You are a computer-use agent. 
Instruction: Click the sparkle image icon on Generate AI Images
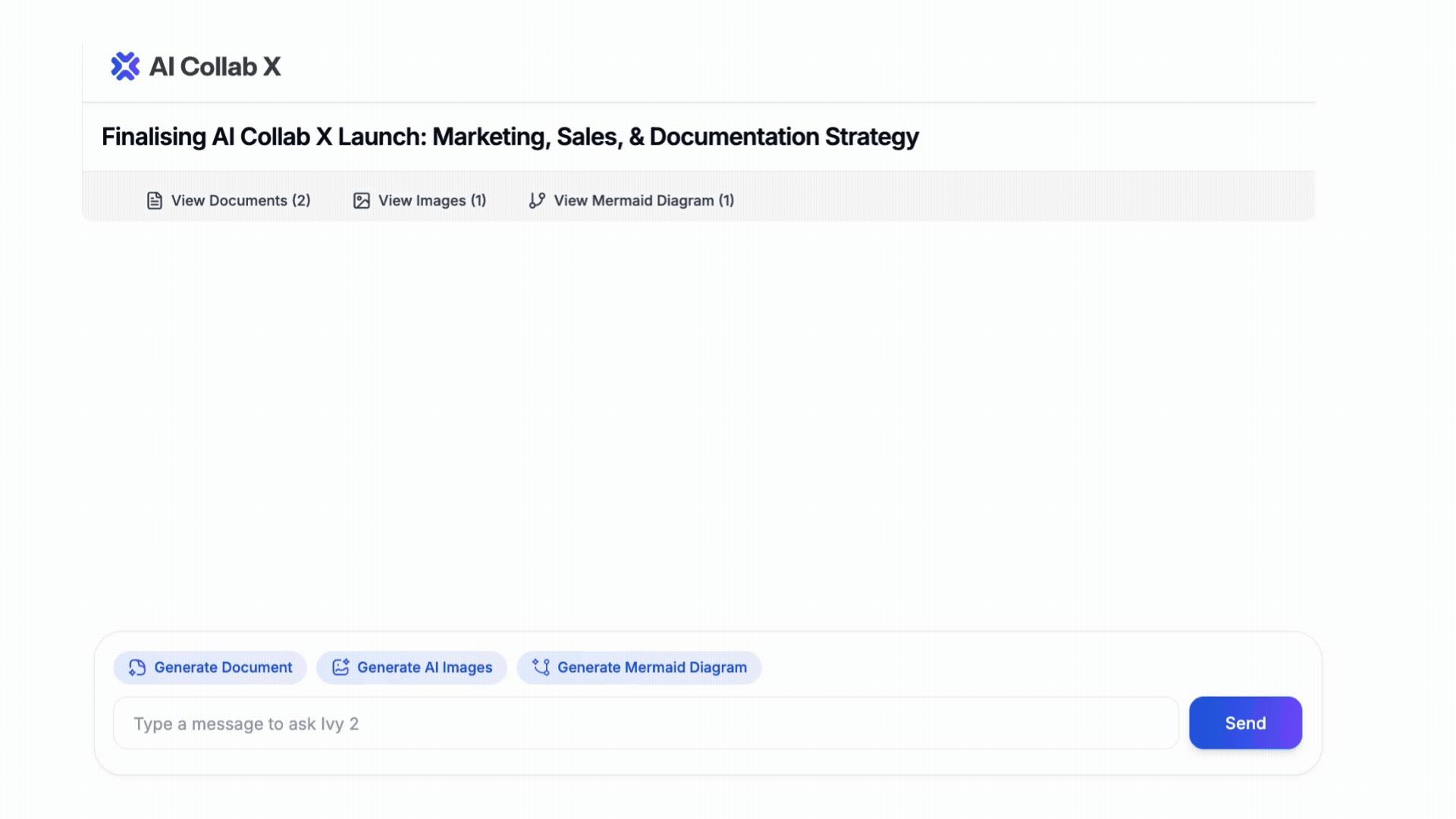coord(340,667)
